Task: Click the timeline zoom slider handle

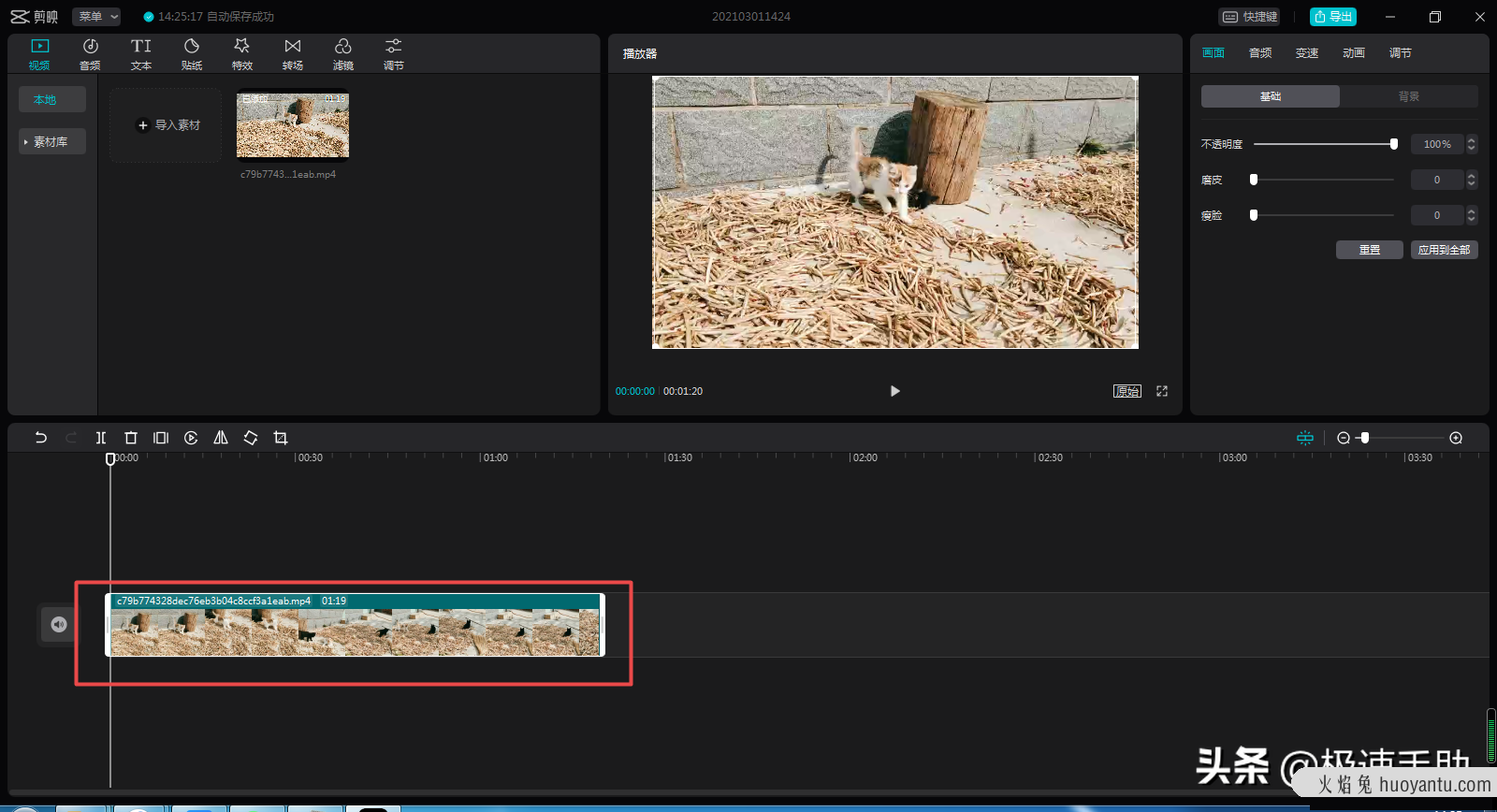Action: (1365, 438)
